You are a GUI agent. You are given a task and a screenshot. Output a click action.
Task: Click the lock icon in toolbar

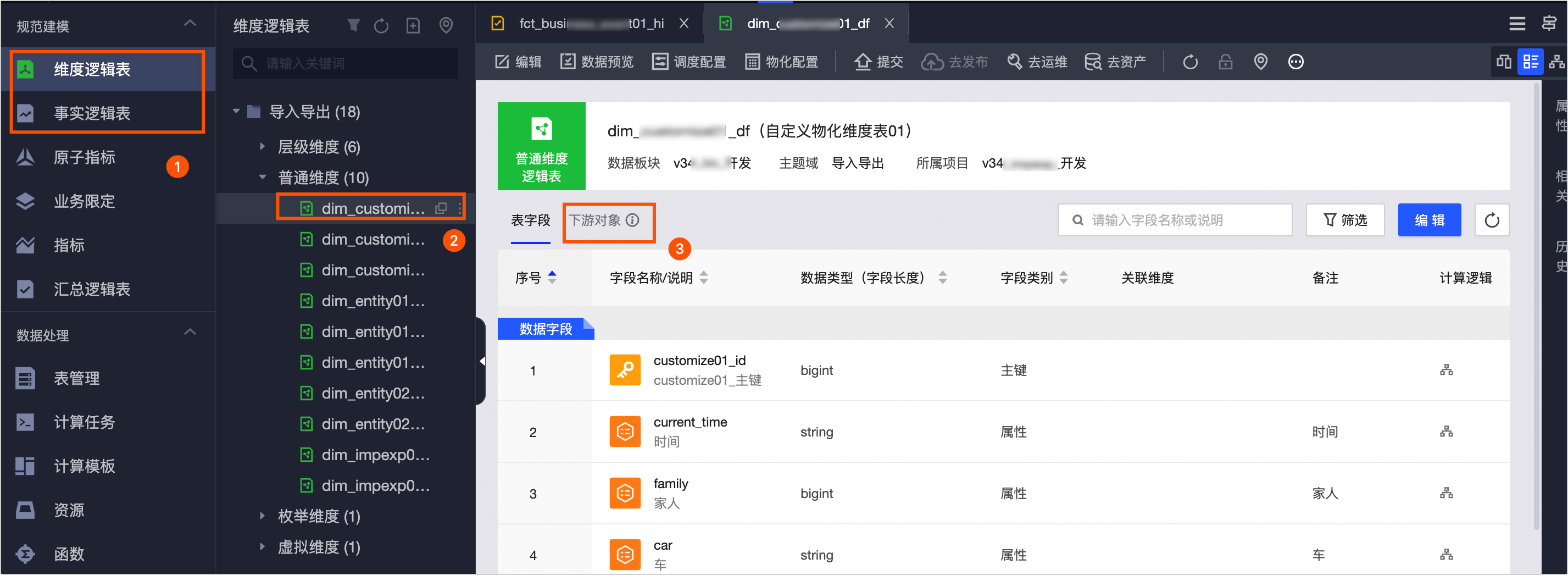(1226, 62)
